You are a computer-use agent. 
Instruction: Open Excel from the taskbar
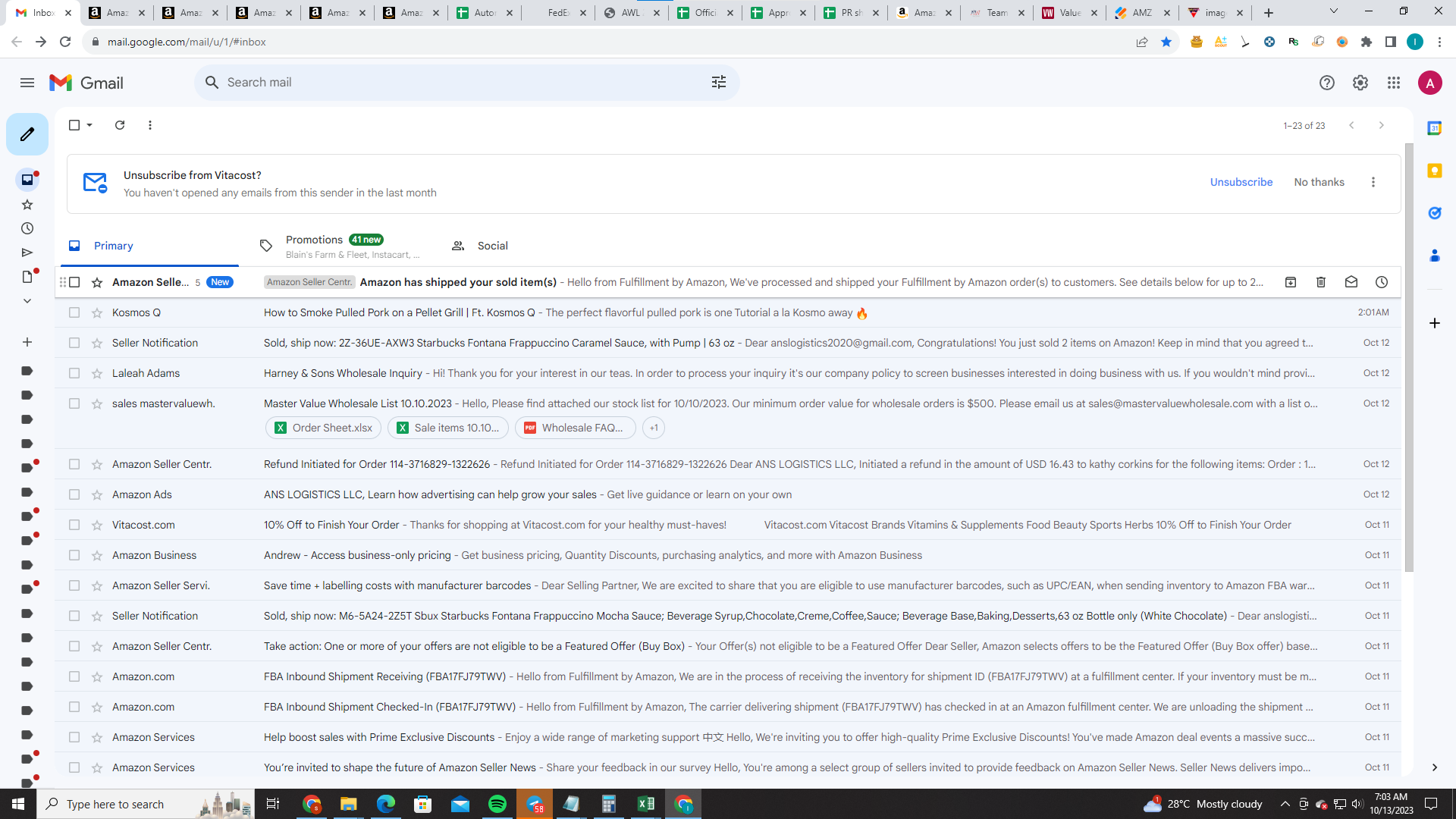(x=646, y=804)
